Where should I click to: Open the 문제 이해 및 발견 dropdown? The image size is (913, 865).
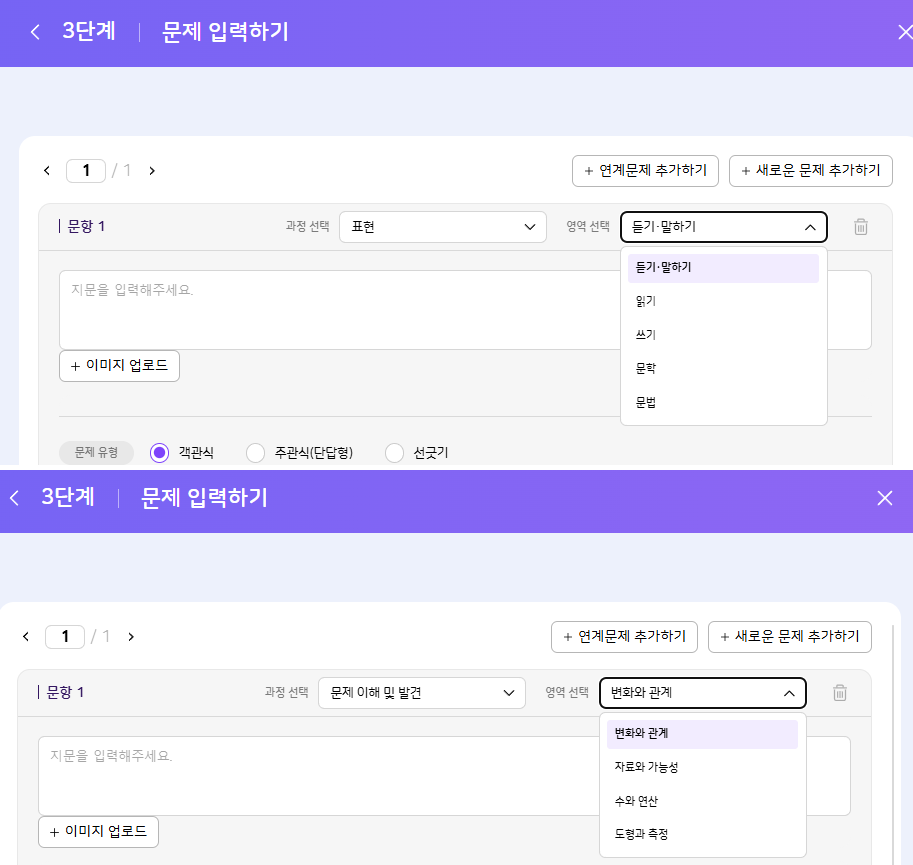(x=422, y=692)
